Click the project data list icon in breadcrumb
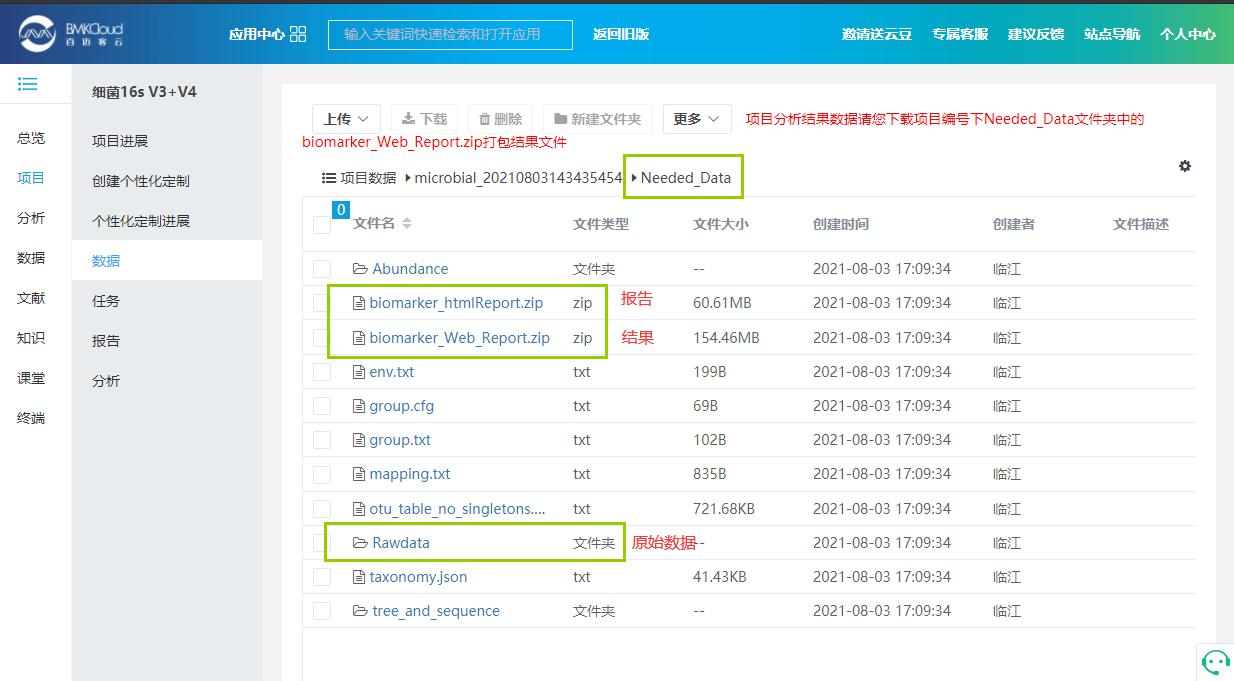This screenshot has height=681, width=1234. 328,178
